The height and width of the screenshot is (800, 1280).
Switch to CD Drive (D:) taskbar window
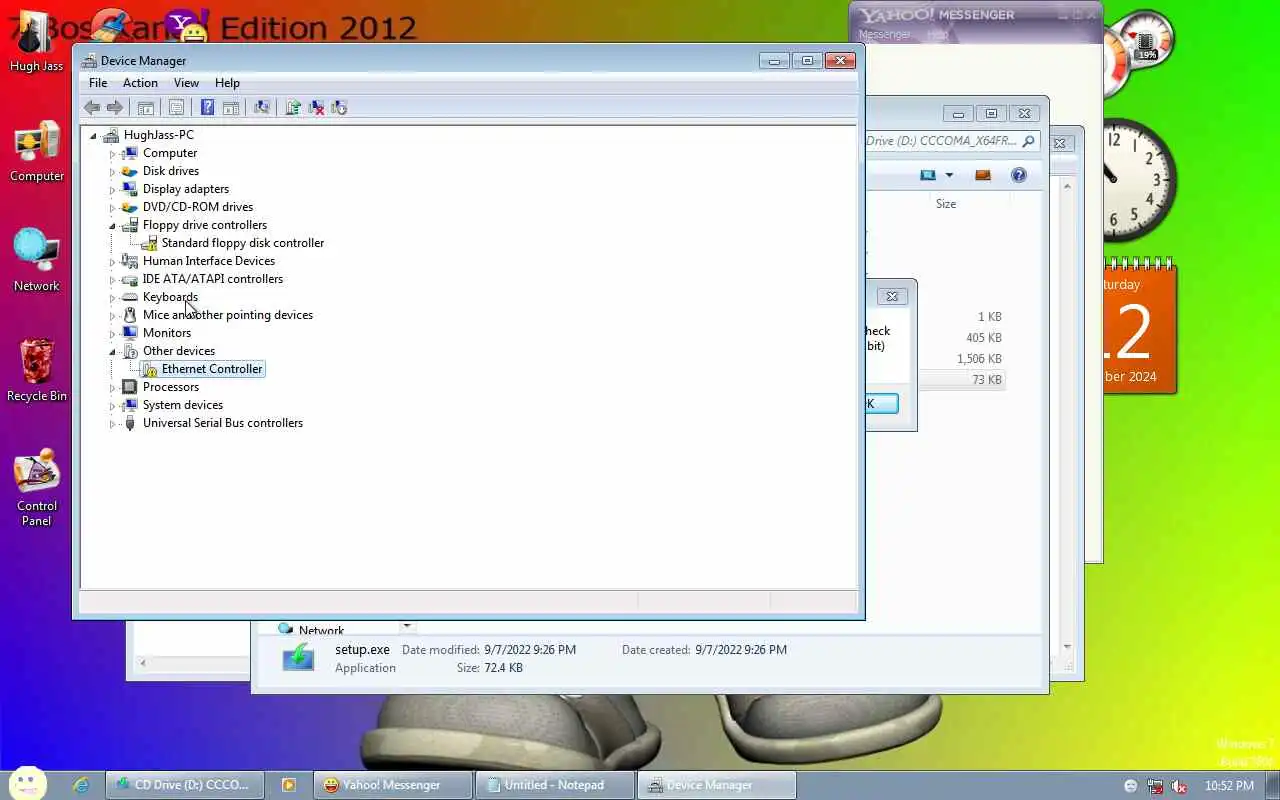point(185,785)
